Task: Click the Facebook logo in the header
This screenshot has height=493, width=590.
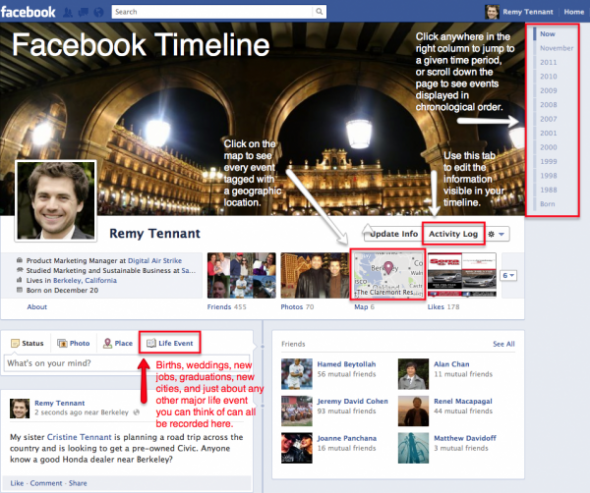Action: pyautogui.click(x=28, y=12)
